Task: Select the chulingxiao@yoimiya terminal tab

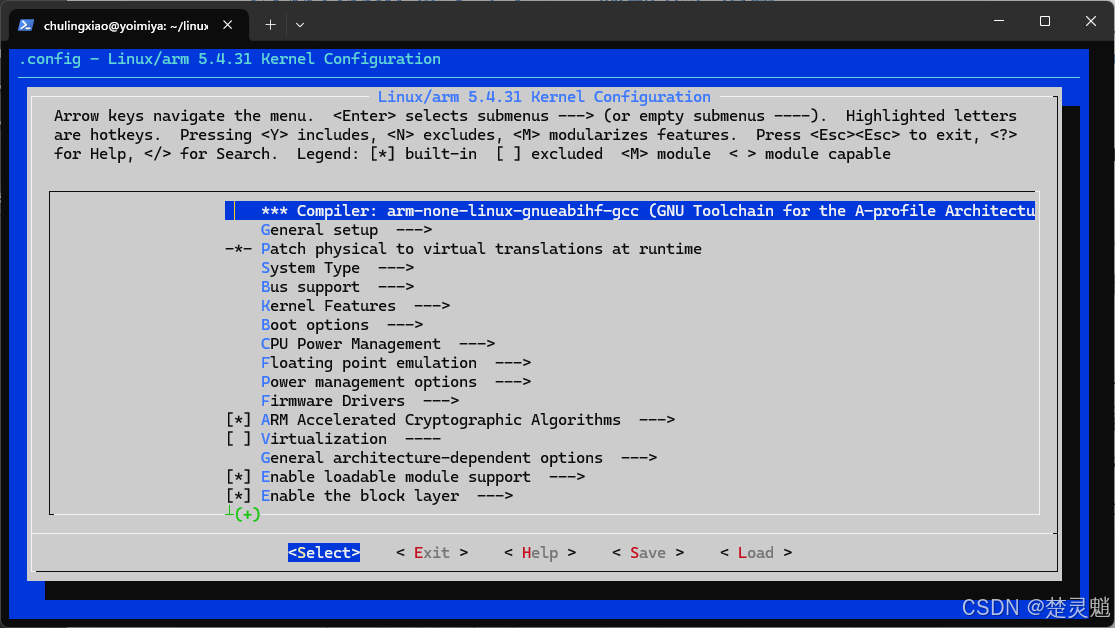Action: tap(128, 25)
